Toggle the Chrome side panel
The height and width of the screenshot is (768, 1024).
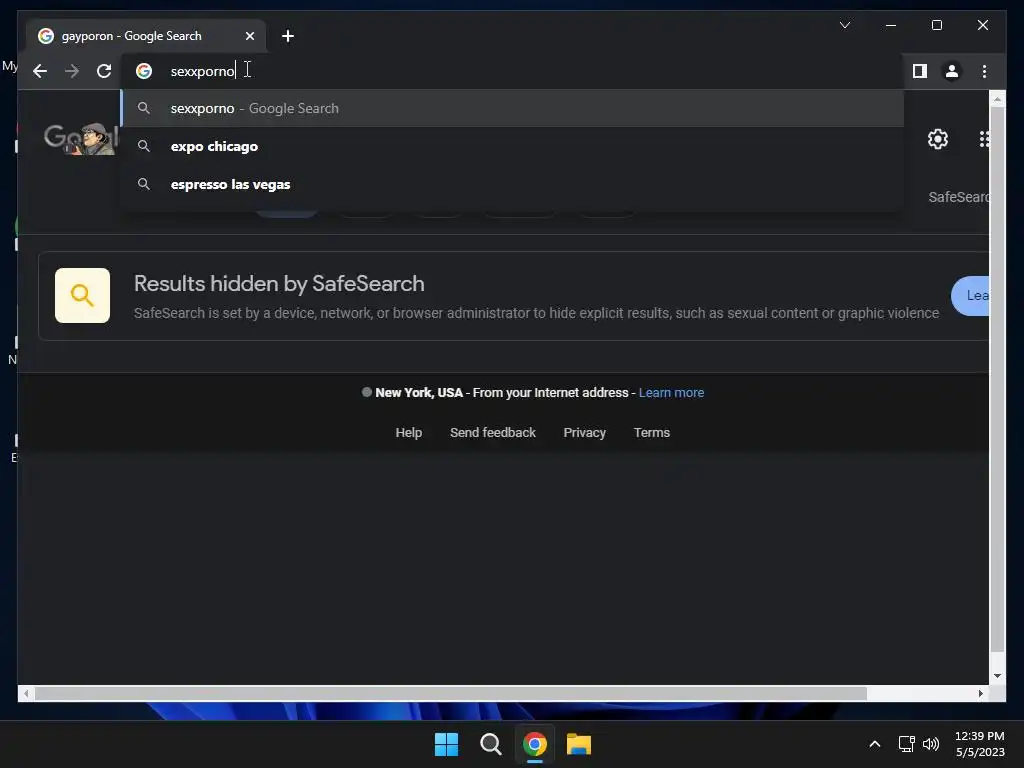pyautogui.click(x=920, y=71)
